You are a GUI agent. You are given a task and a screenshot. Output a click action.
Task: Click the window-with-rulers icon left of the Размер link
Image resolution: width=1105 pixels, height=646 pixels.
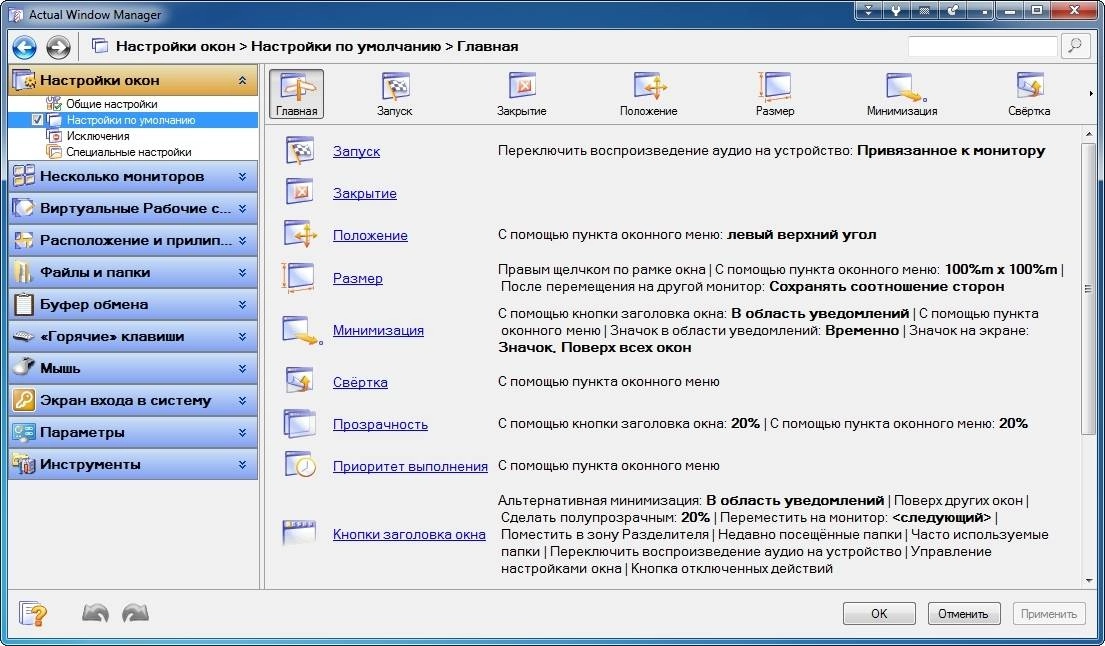tap(299, 277)
